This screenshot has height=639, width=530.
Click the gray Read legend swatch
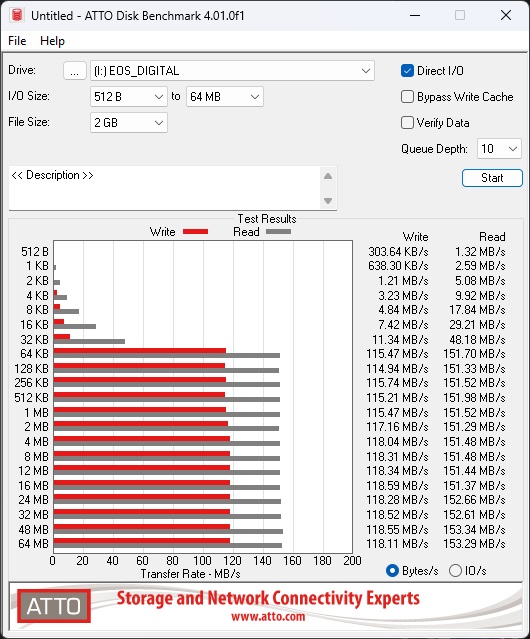(278, 231)
